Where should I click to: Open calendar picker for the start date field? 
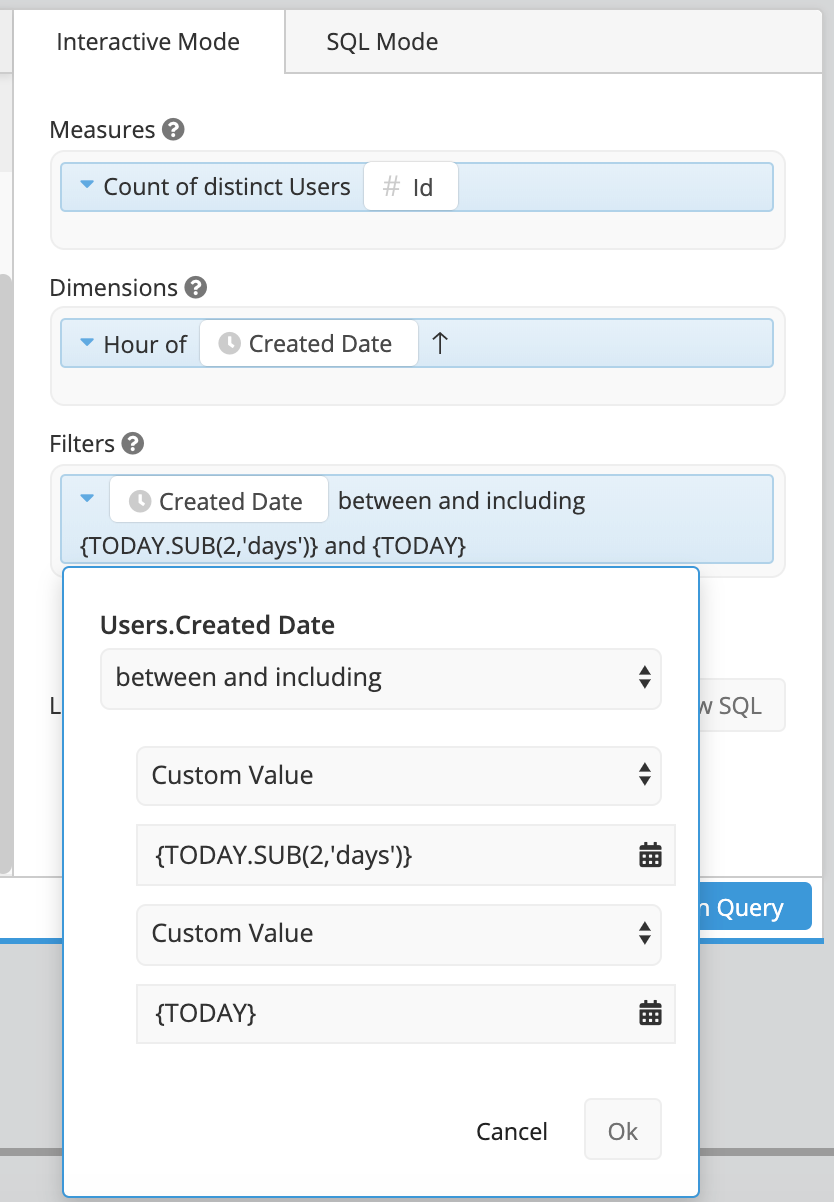pyautogui.click(x=650, y=855)
